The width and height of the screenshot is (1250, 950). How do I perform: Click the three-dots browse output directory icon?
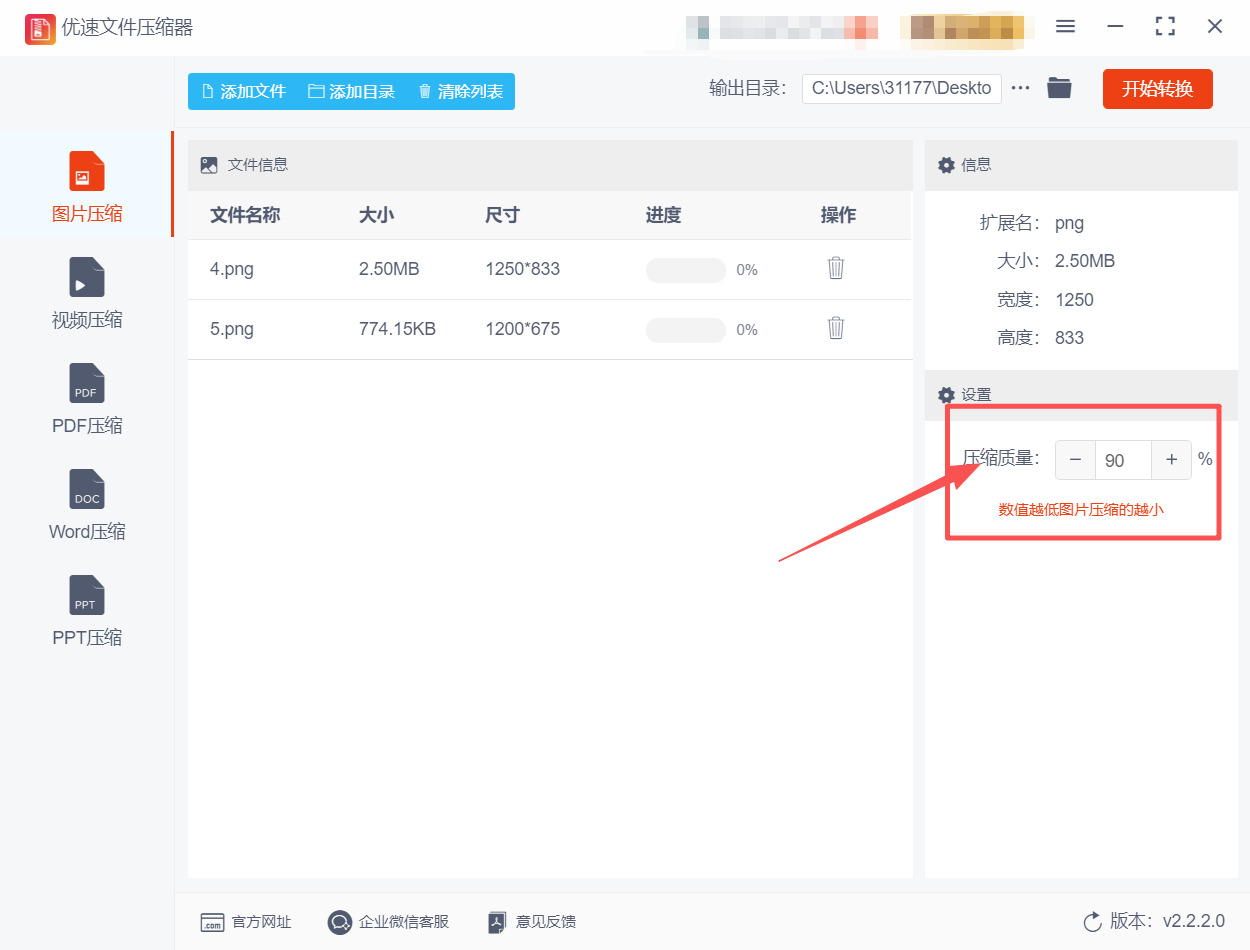1020,88
